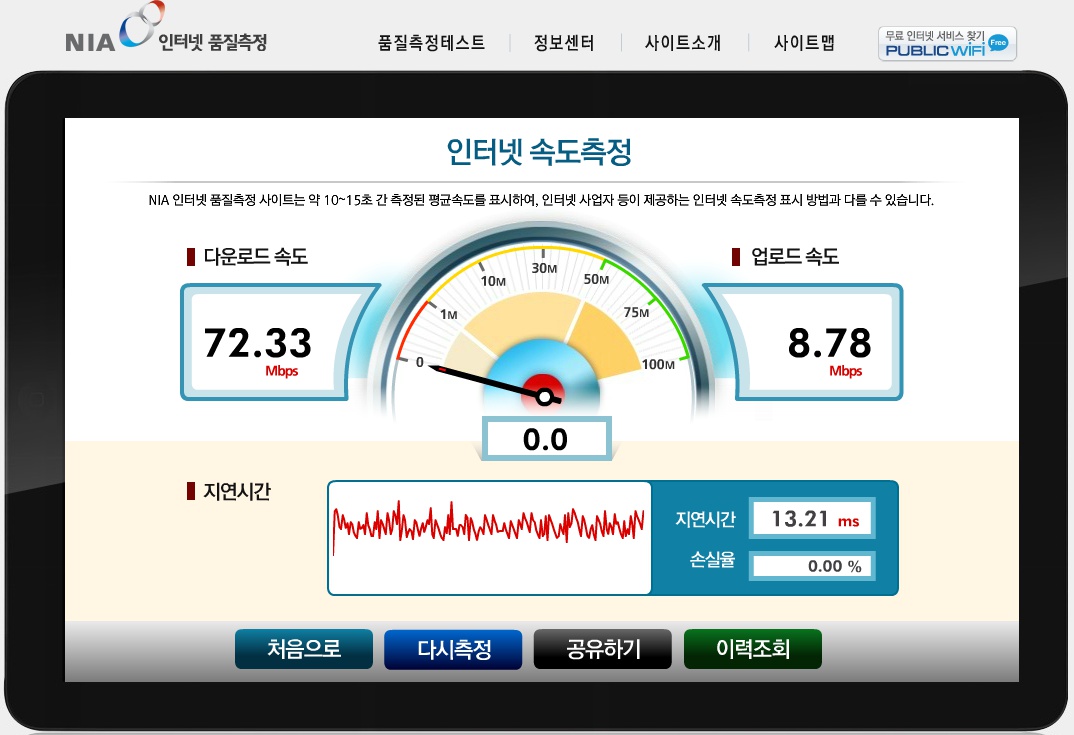
Task: Click the 10M mark on the gauge
Action: coord(493,281)
